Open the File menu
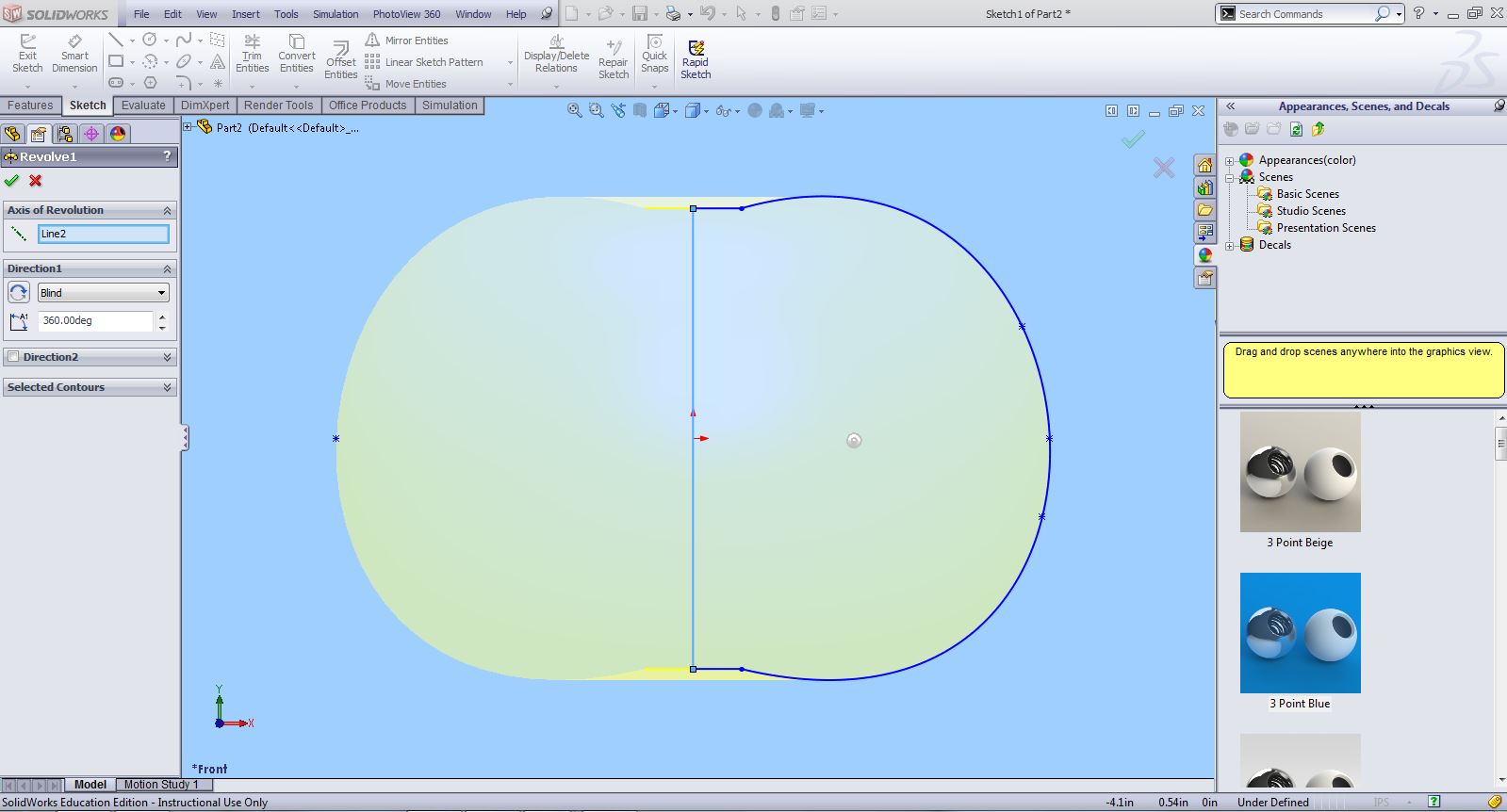Screen dimensions: 1507x812 [x=141, y=14]
